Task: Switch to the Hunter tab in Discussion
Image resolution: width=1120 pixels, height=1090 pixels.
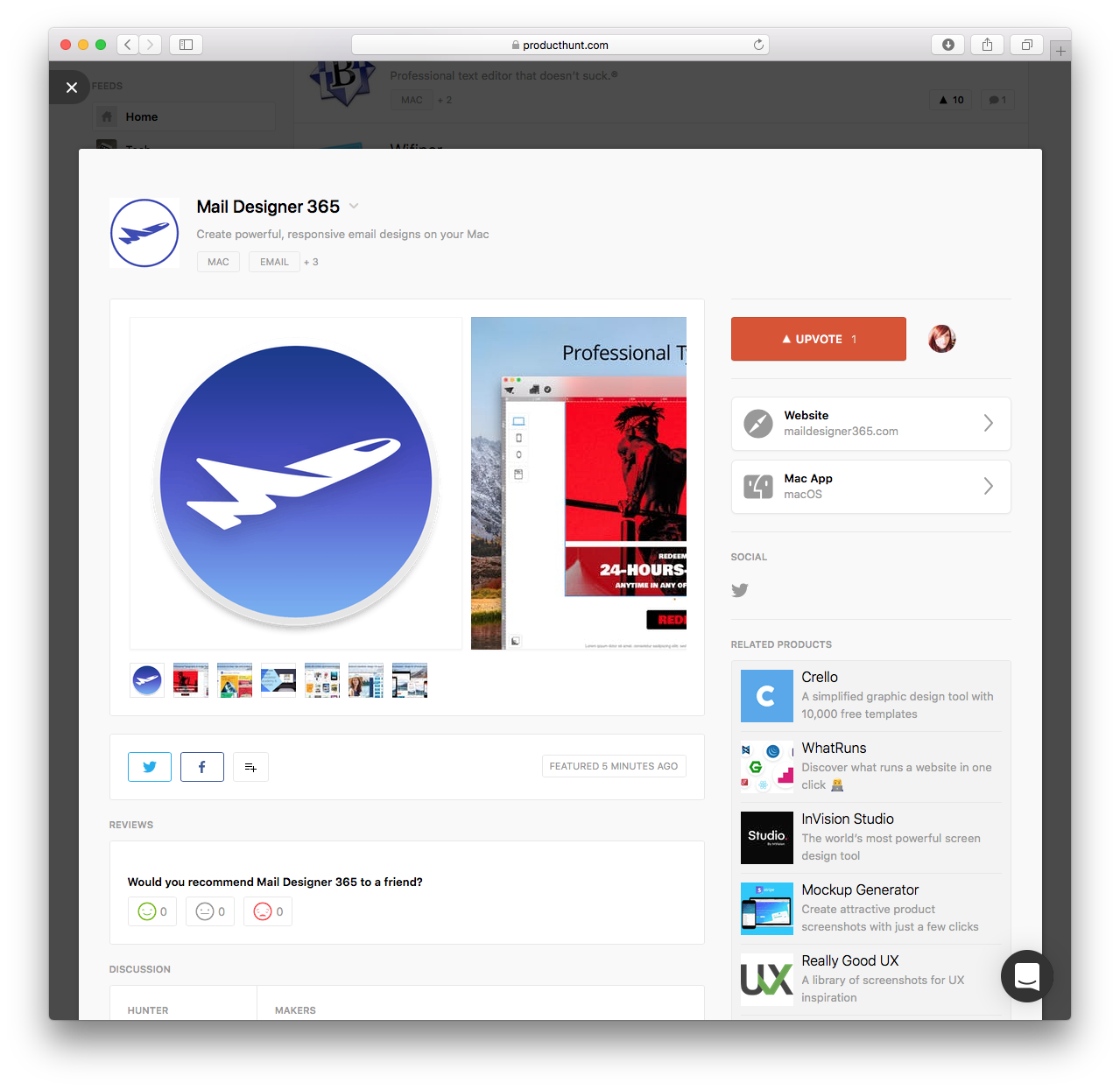Action: [x=148, y=1010]
